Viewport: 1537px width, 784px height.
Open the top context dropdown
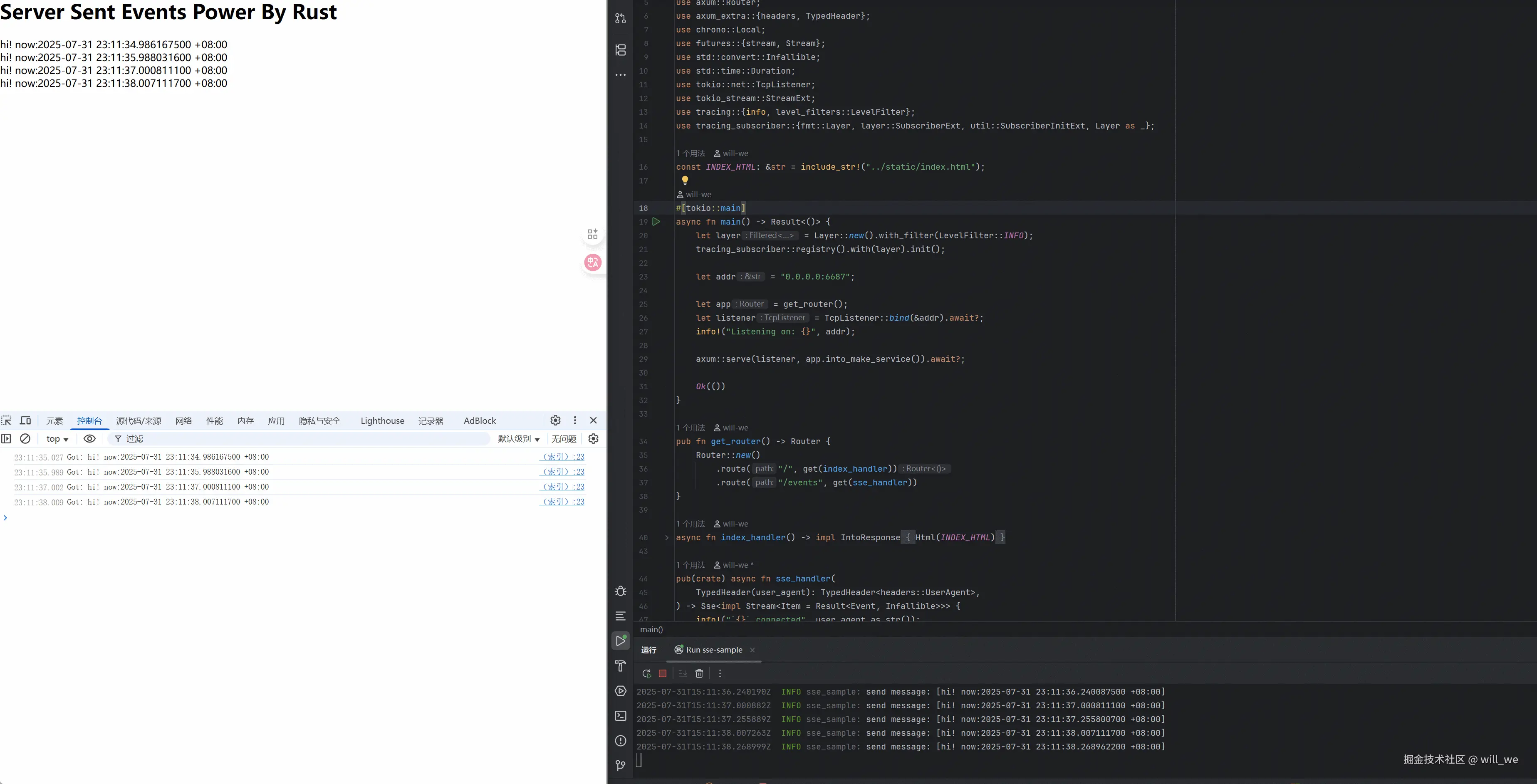[57, 439]
